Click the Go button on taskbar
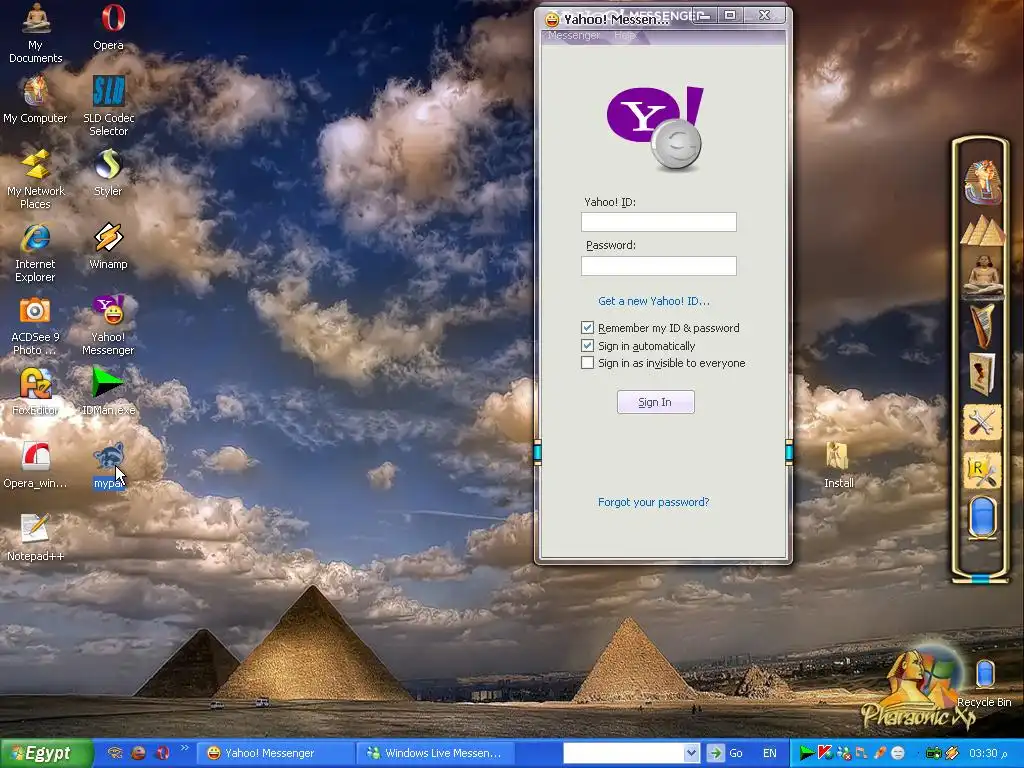Viewport: 1024px width, 768px height. pyautogui.click(x=726, y=753)
